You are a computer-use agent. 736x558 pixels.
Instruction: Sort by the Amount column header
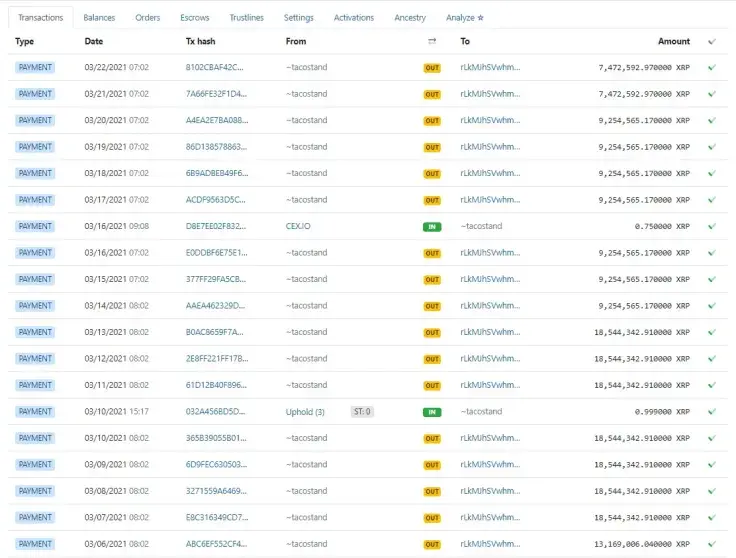pyautogui.click(x=673, y=42)
